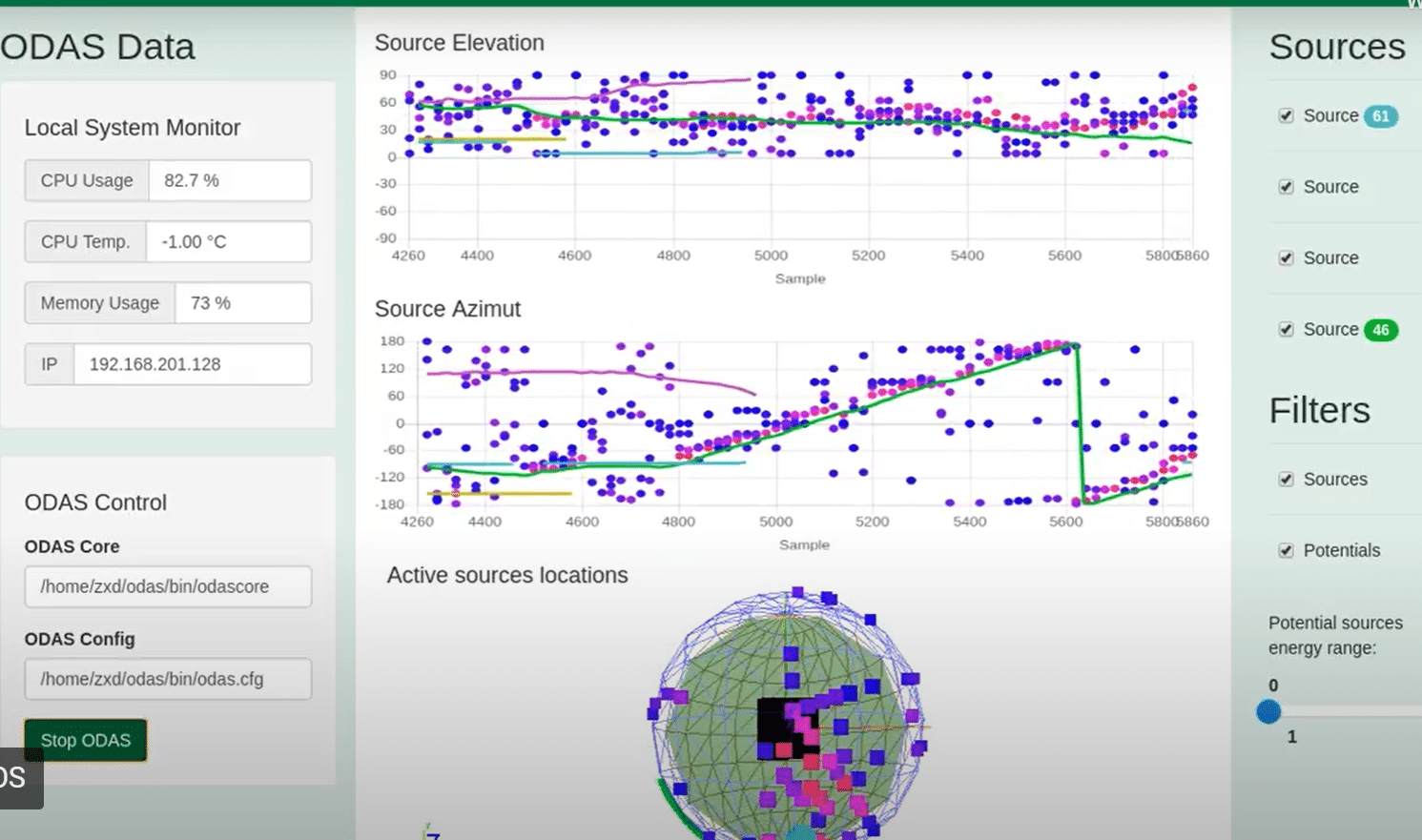The image size is (1422, 840).
Task: Toggle Source checkbox directly above Source 46
Action: pos(1286,258)
